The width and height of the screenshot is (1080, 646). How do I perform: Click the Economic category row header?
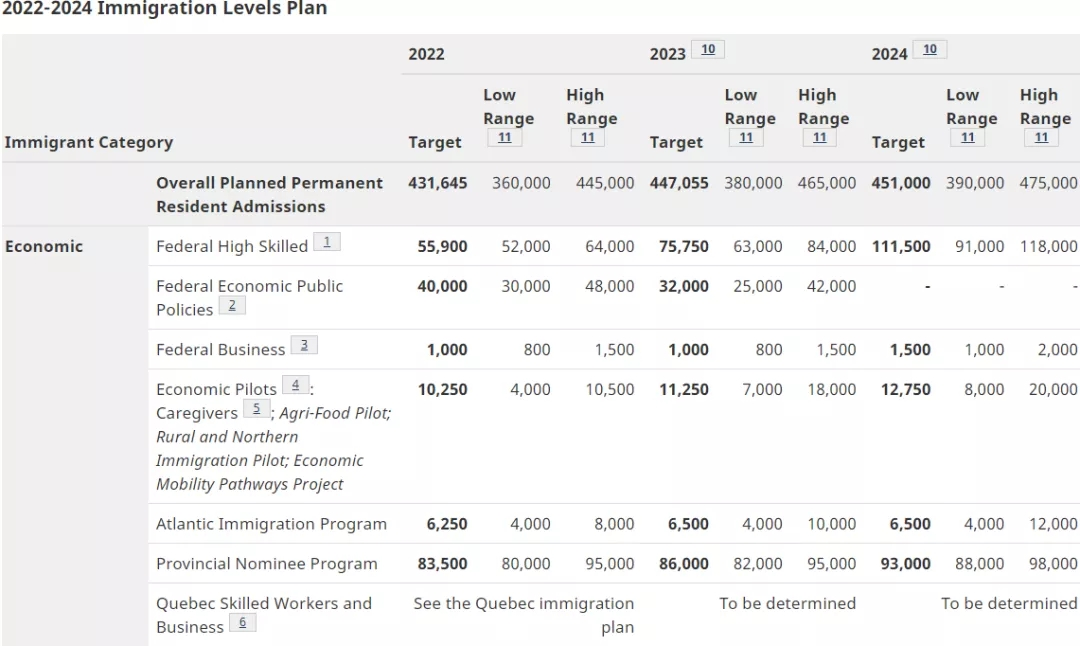pos(44,246)
